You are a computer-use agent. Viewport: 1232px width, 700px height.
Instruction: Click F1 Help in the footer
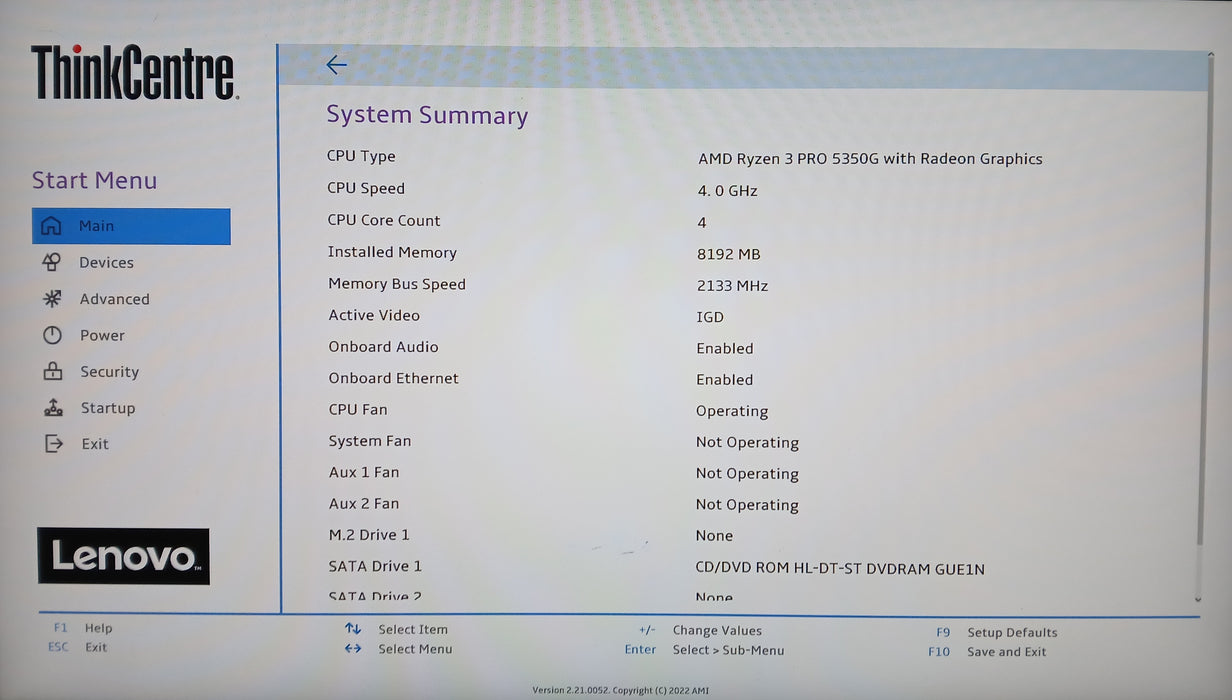(x=82, y=628)
